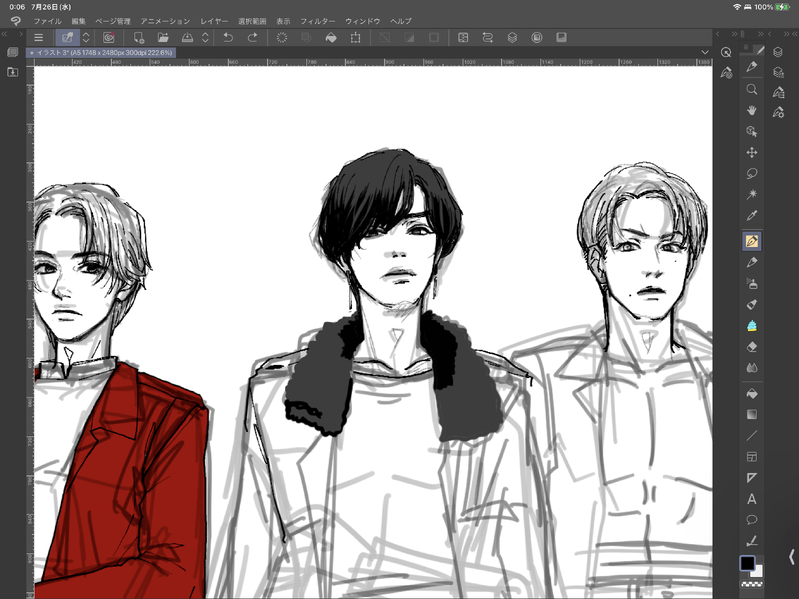The image size is (799, 599).
Task: Select the Eyedropper tool
Action: click(752, 215)
